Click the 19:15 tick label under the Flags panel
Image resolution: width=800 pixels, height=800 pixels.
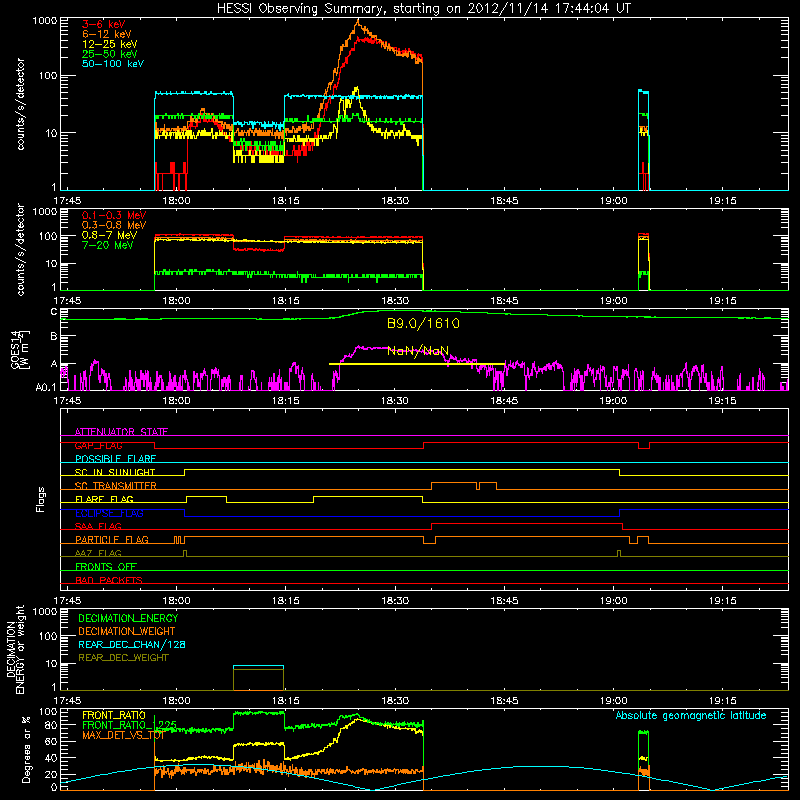tap(722, 601)
